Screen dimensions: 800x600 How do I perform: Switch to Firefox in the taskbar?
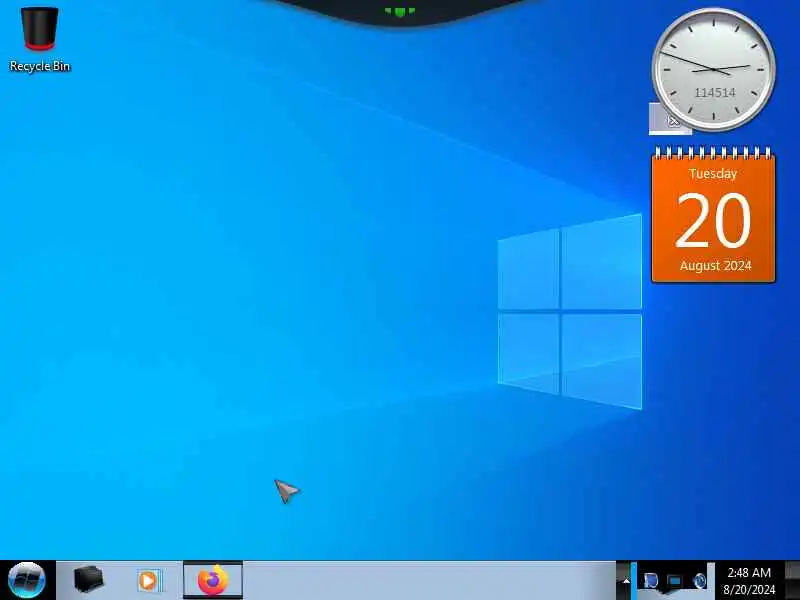click(x=213, y=580)
